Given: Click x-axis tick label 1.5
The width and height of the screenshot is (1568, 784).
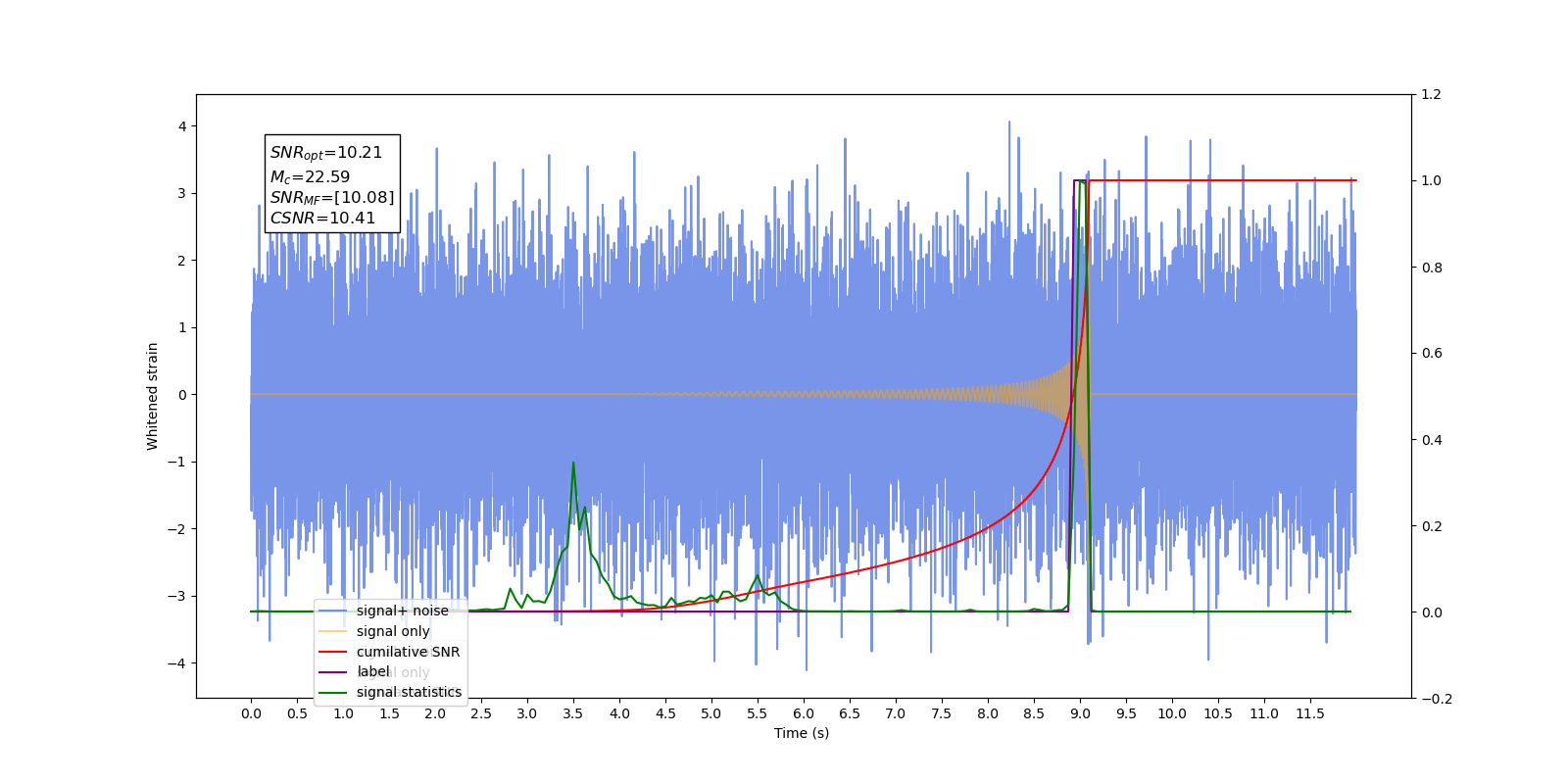Looking at the screenshot, I should pyautogui.click(x=389, y=713).
